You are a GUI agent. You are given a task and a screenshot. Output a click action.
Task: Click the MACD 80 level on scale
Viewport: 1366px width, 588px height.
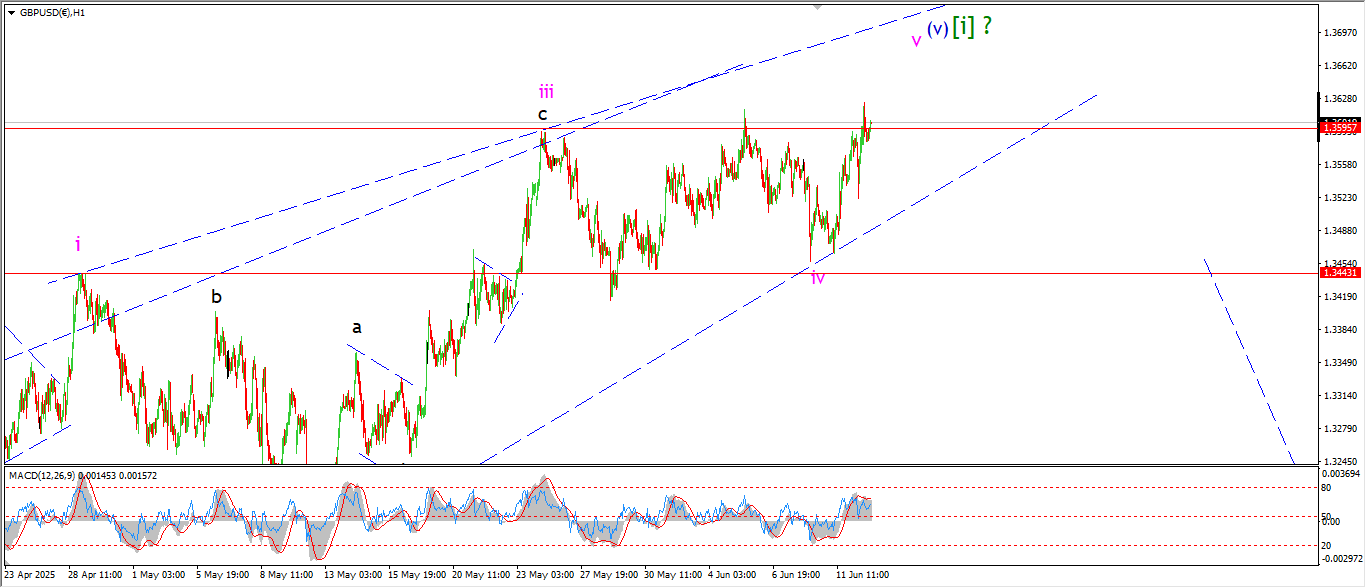click(x=1326, y=488)
